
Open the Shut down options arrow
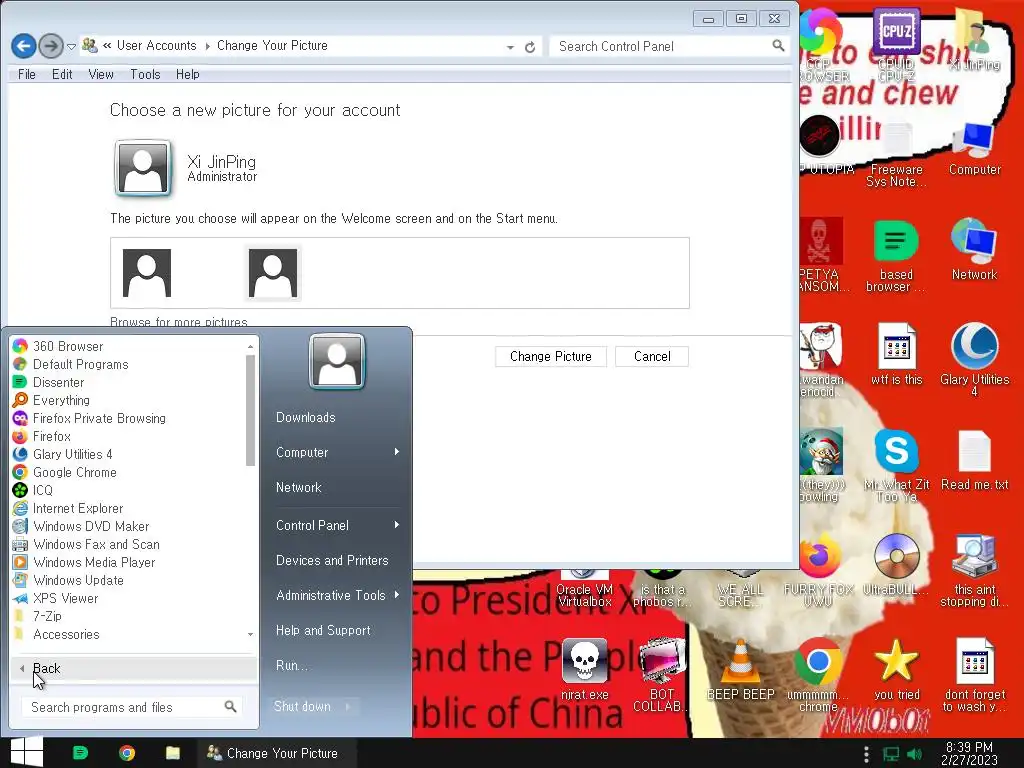347,707
